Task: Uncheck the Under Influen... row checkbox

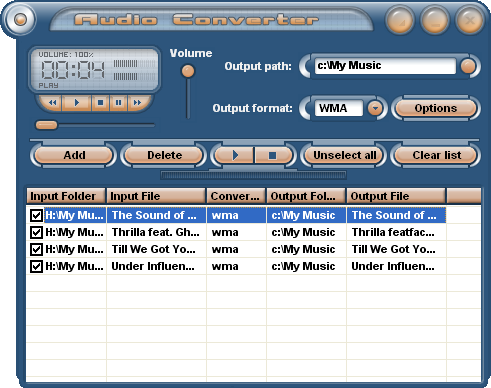Action: pos(36,266)
